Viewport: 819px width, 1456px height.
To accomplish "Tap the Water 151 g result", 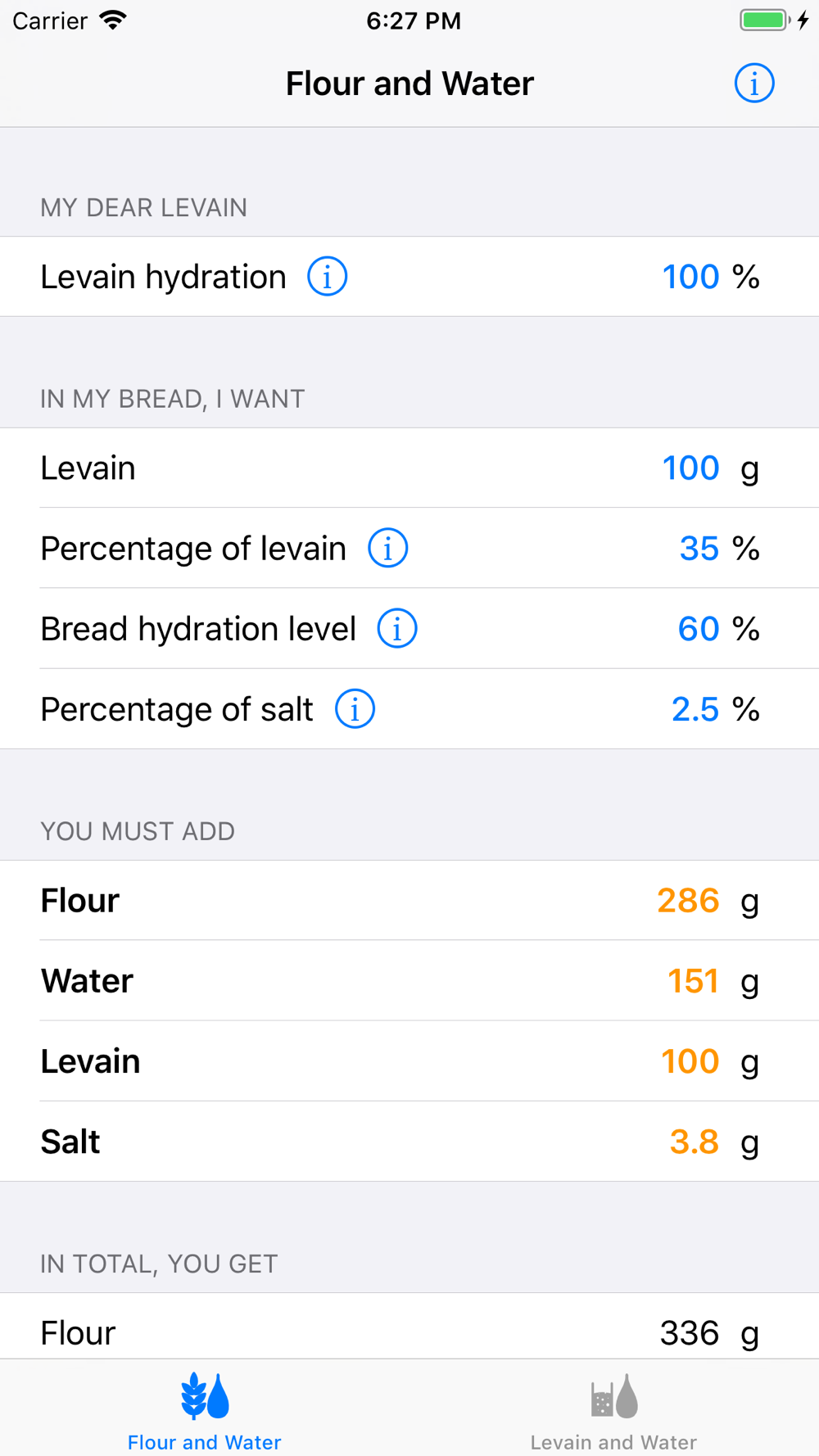I will click(693, 981).
